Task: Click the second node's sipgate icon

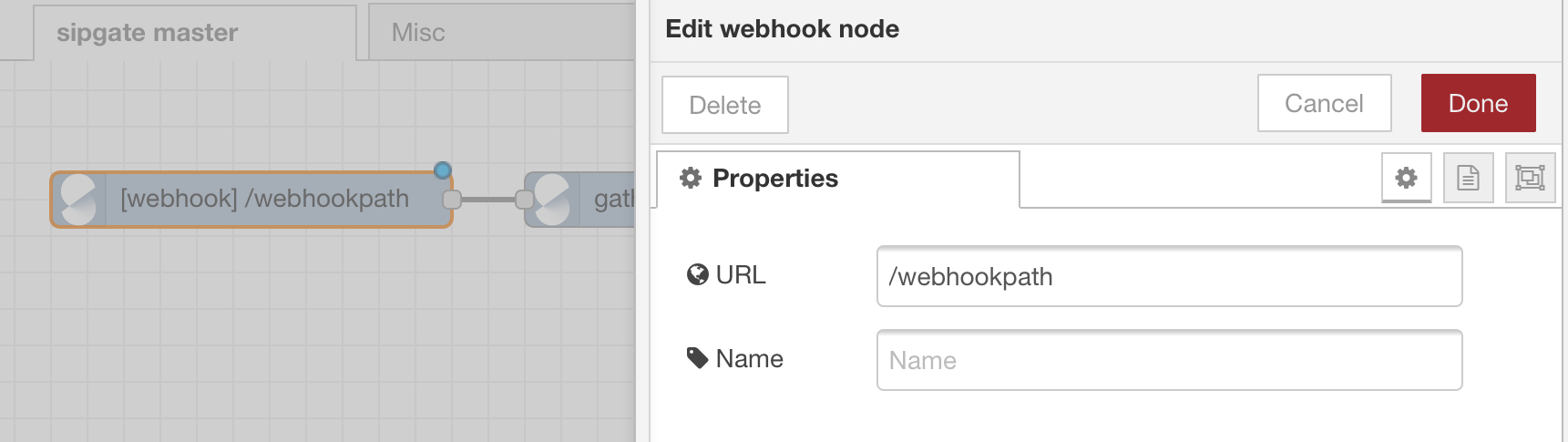Action: tap(552, 199)
